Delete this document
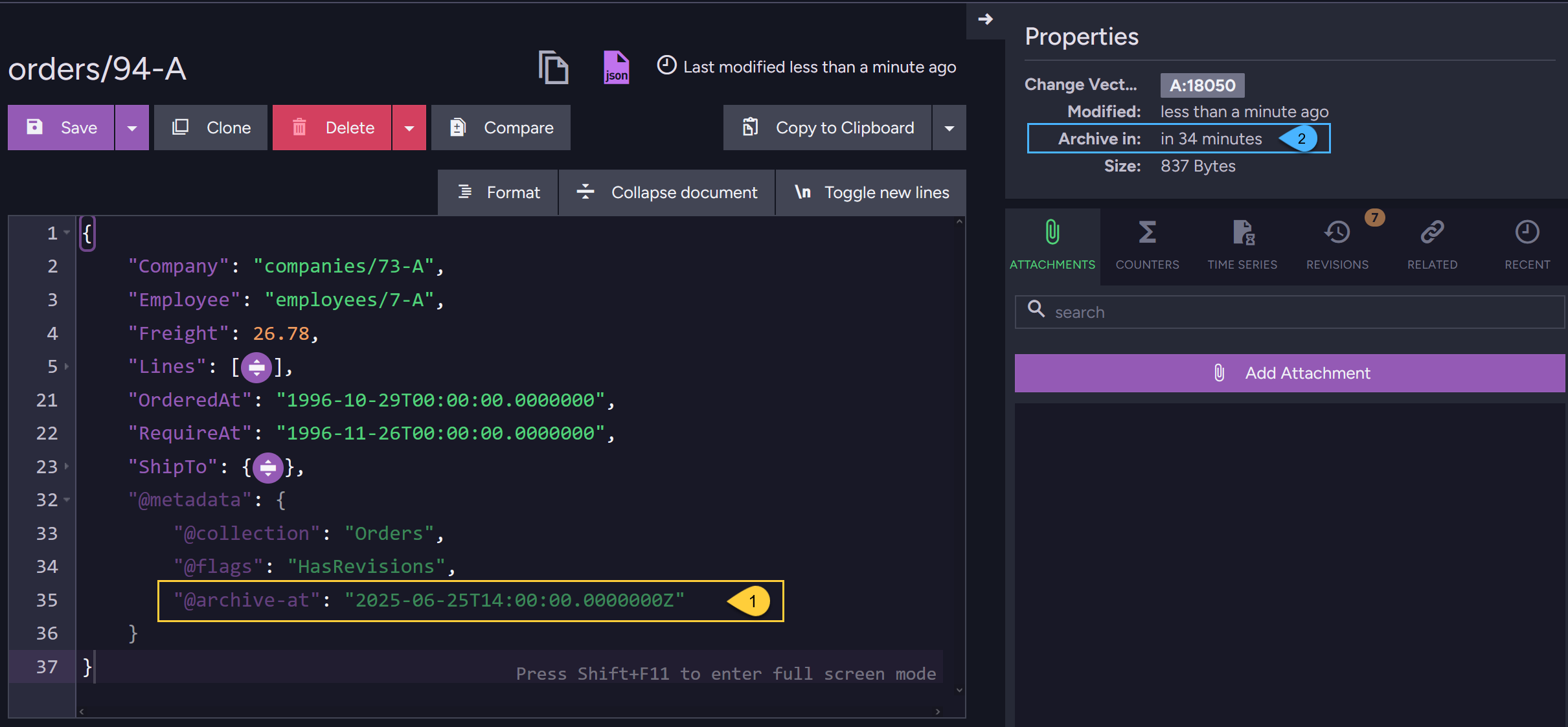 (332, 128)
